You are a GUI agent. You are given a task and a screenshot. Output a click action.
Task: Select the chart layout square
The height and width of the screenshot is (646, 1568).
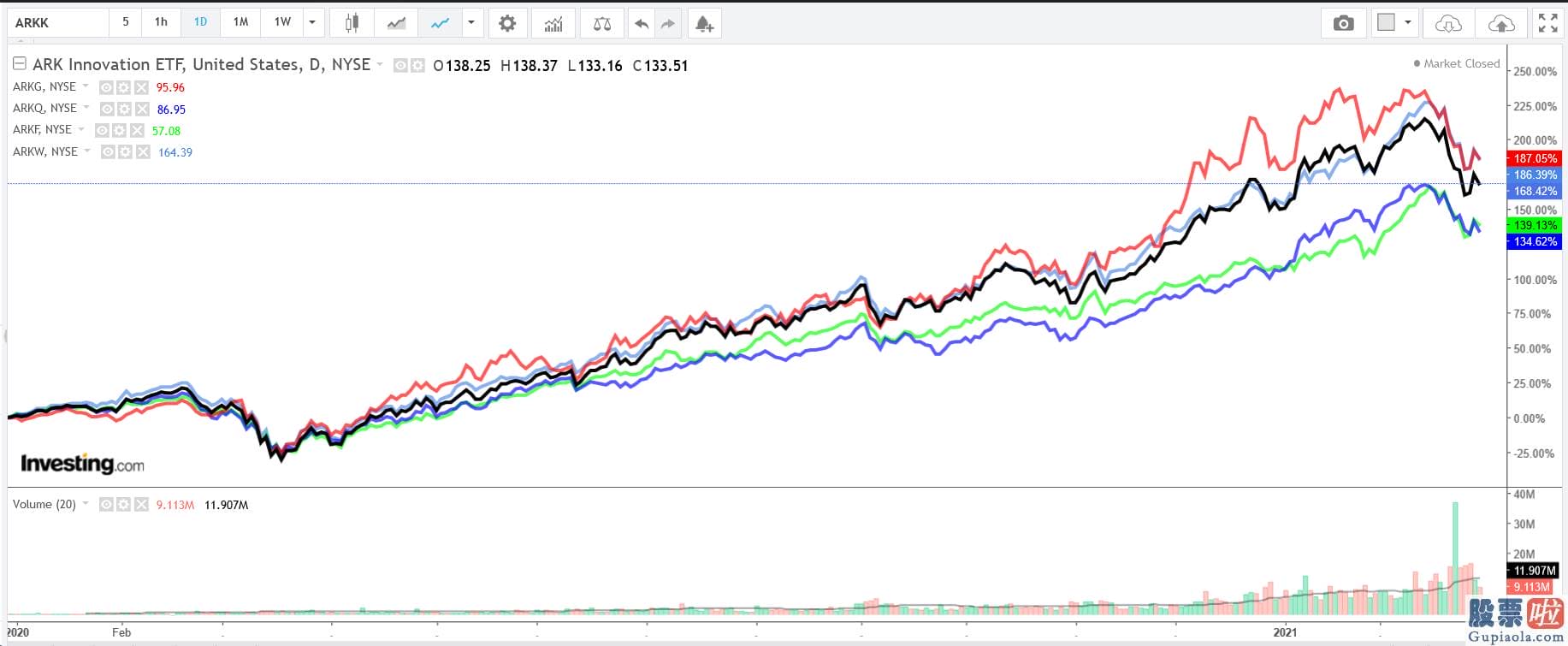click(x=1386, y=23)
